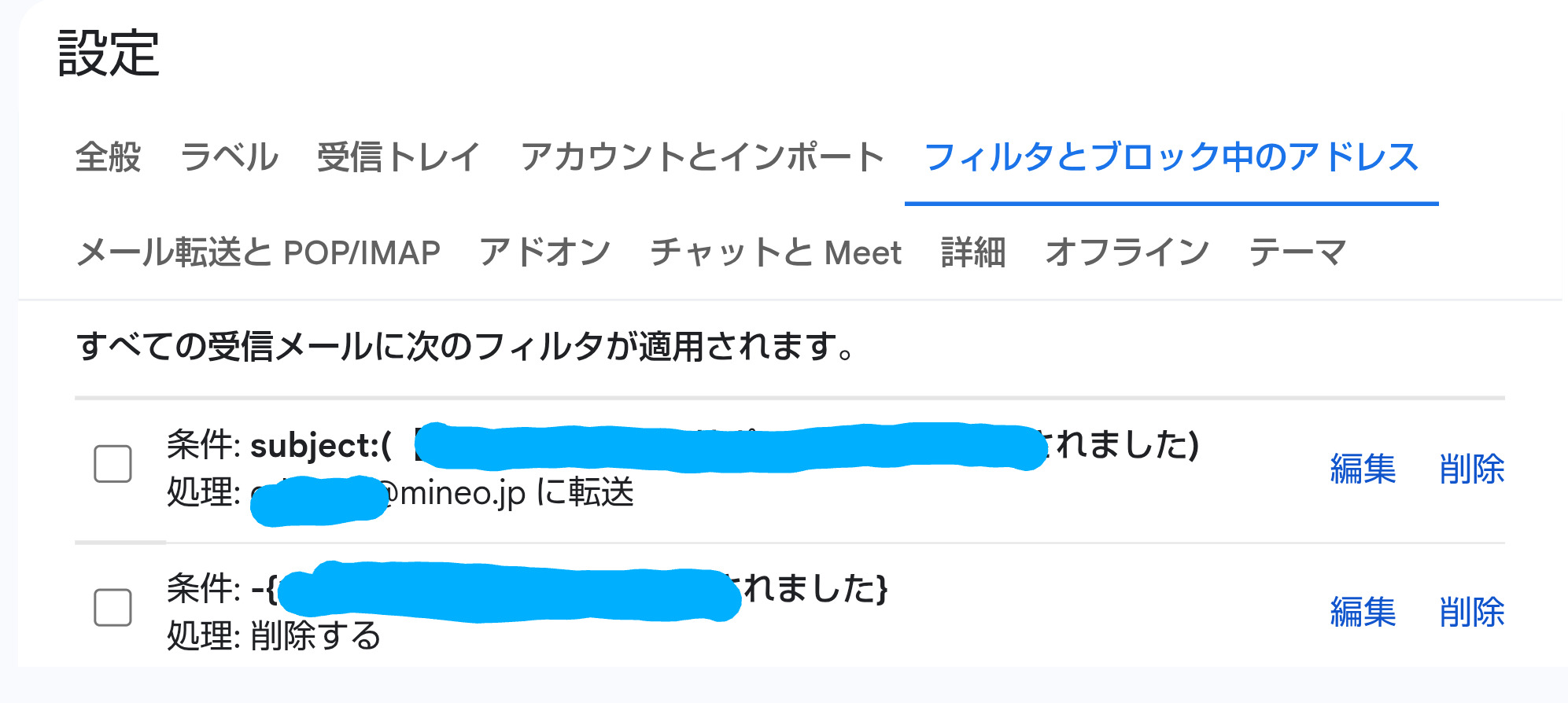Click 削除 for the mineo.jp forwarding filter
The width and height of the screenshot is (1568, 703).
point(1471,469)
